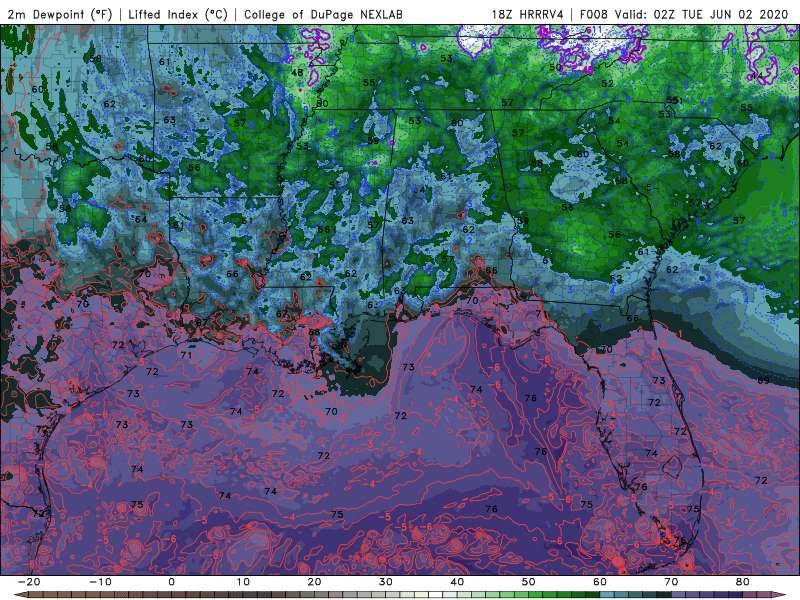
Task: Click the '2m Dewpoint (°F)' title label
Action: coord(60,14)
